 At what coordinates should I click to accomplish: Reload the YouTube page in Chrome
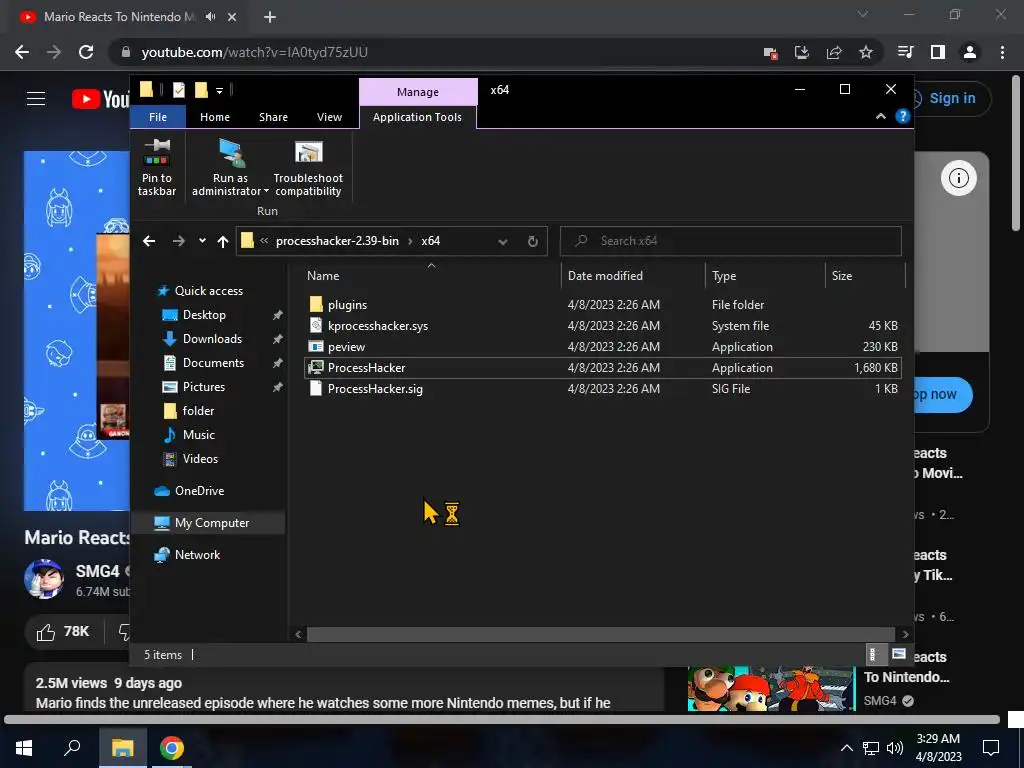click(86, 52)
